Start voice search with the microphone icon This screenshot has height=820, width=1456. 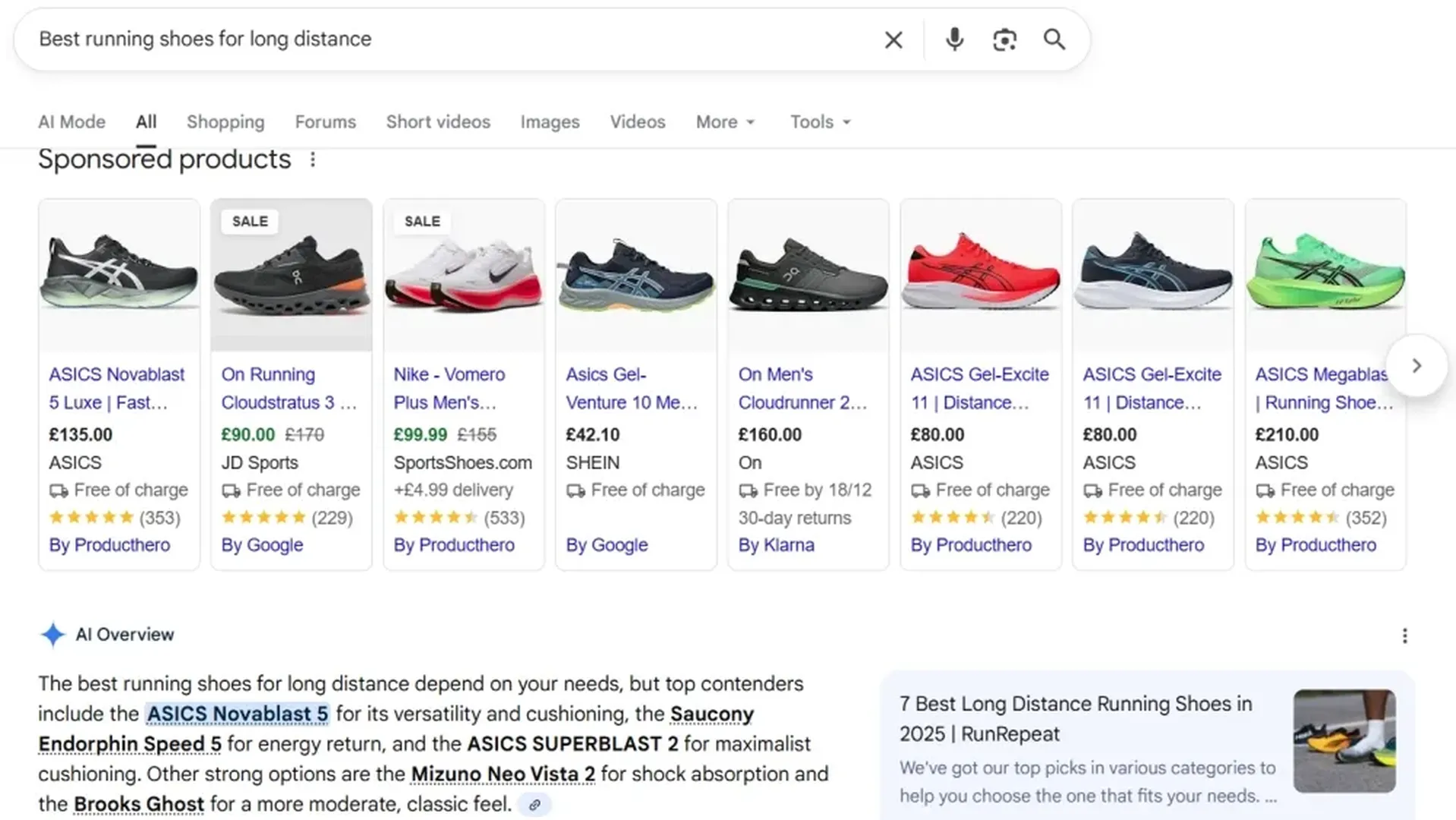click(954, 39)
